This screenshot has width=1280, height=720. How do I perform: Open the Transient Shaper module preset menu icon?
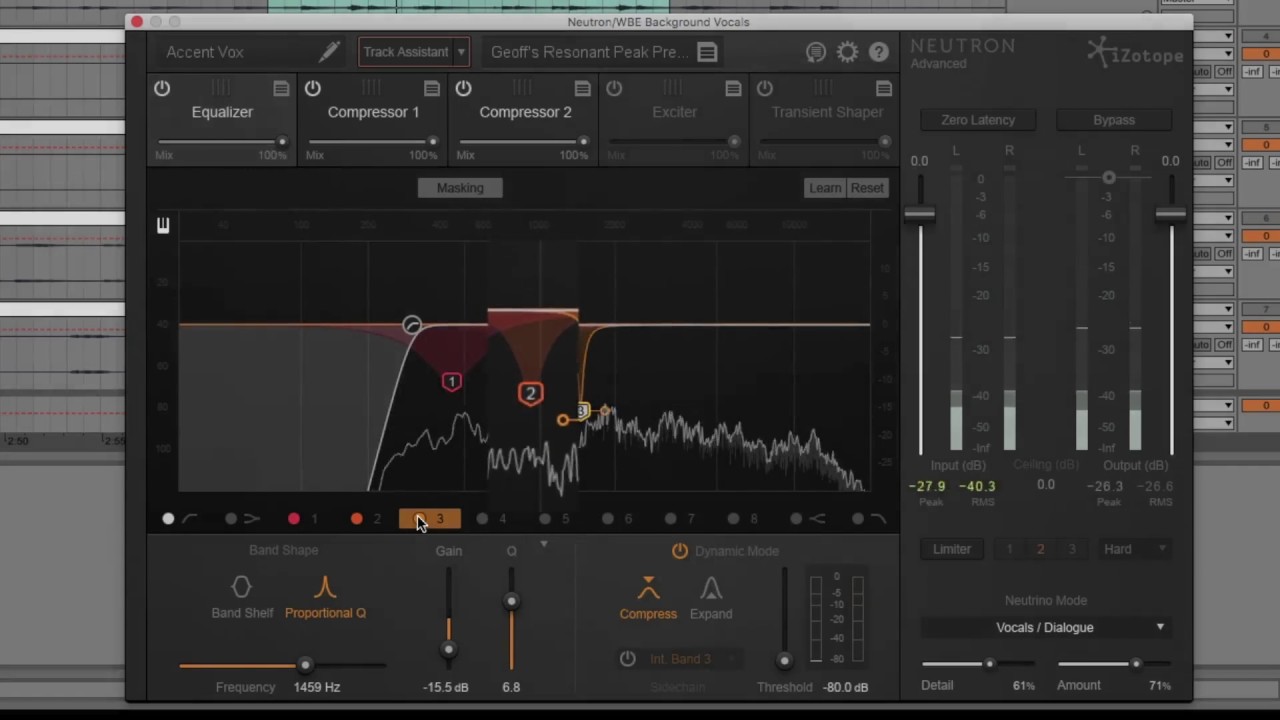click(x=883, y=89)
